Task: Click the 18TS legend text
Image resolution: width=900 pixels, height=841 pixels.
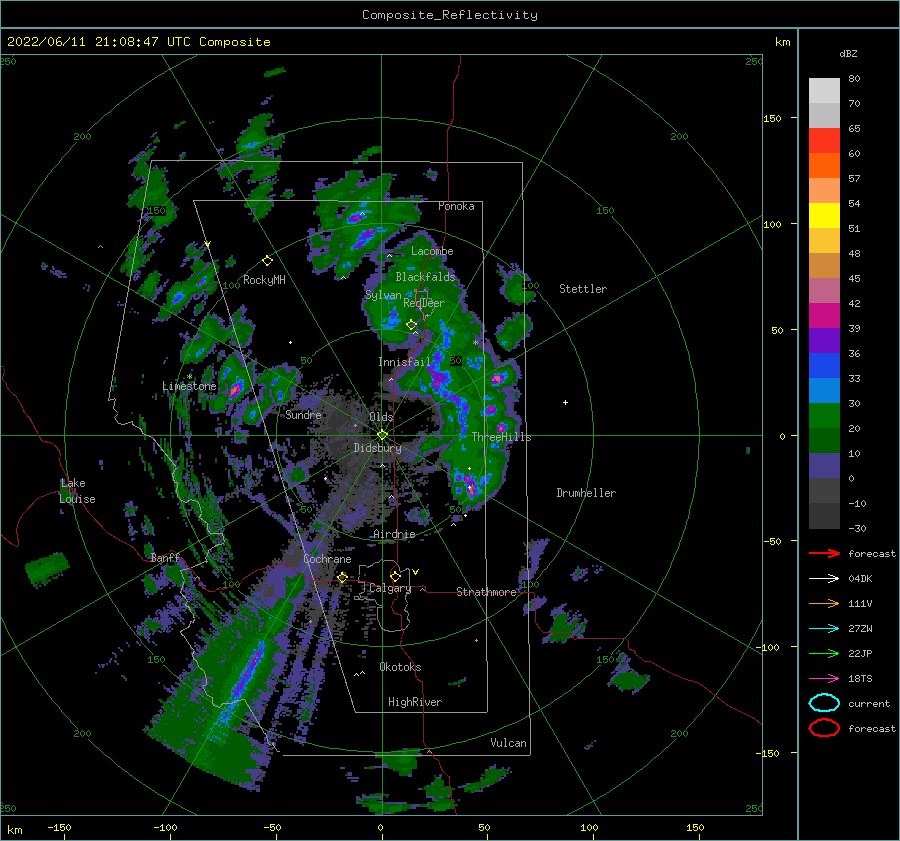Action: 860,679
